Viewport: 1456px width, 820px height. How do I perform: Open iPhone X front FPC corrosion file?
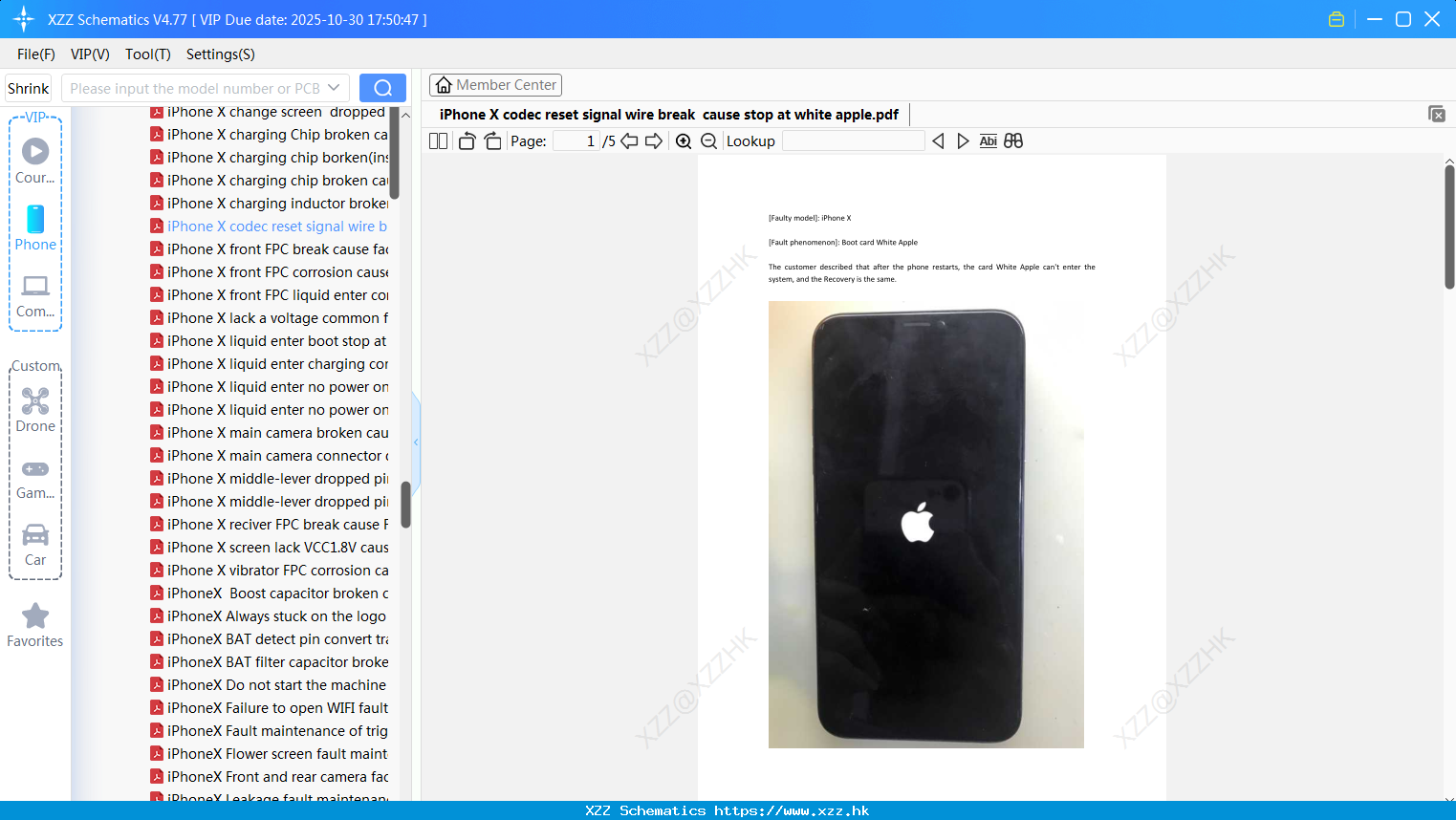click(269, 272)
